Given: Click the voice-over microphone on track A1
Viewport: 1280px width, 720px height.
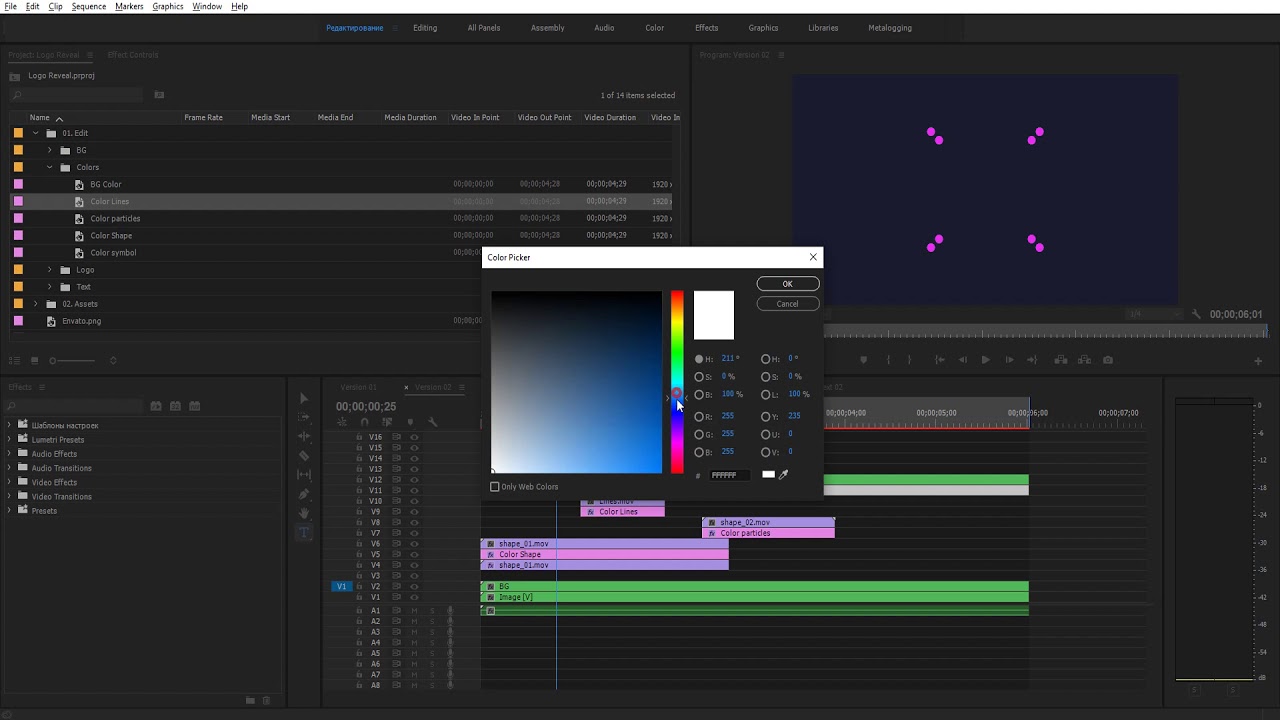Looking at the screenshot, I should point(450,611).
